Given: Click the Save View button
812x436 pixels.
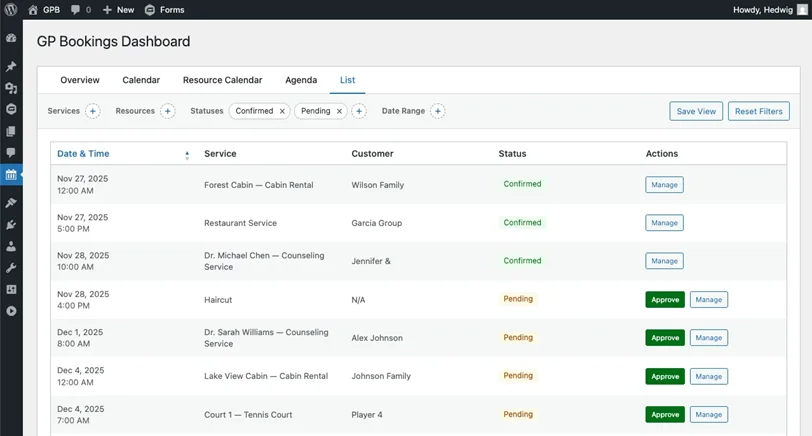Looking at the screenshot, I should [x=695, y=111].
